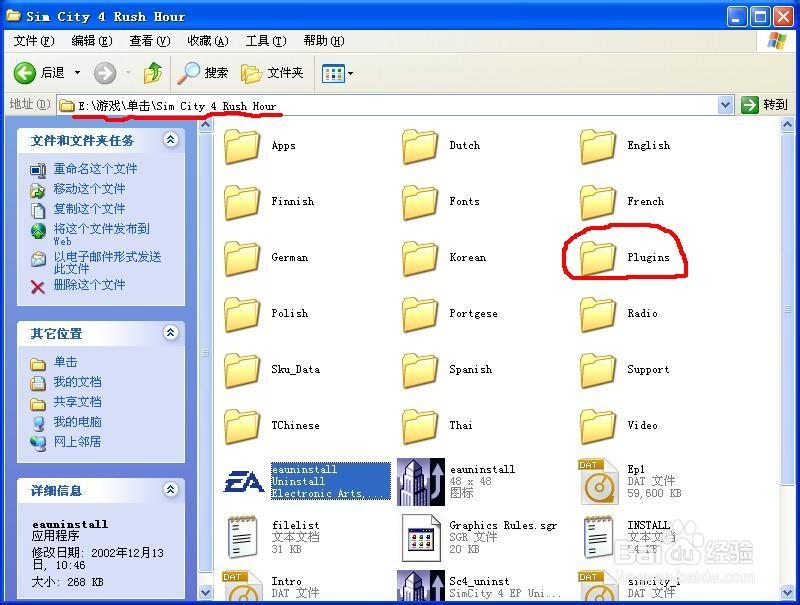The image size is (800, 605).
Task: Click file pane scrollbar up arrow
Action: tap(787, 124)
